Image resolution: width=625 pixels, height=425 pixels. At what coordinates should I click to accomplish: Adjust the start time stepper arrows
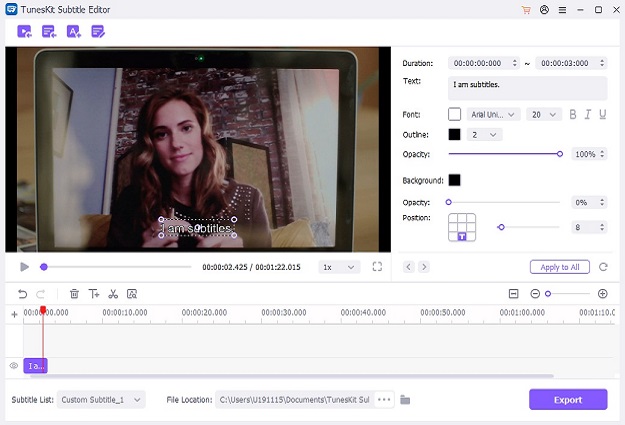(x=515, y=63)
